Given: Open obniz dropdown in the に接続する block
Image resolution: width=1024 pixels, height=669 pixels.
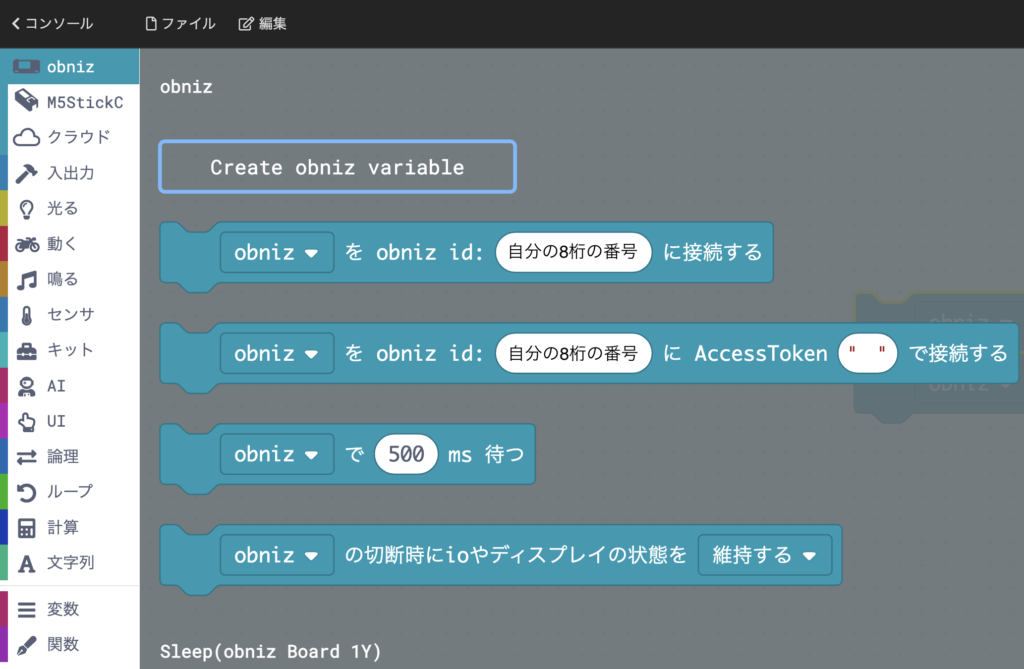Looking at the screenshot, I should click(277, 252).
